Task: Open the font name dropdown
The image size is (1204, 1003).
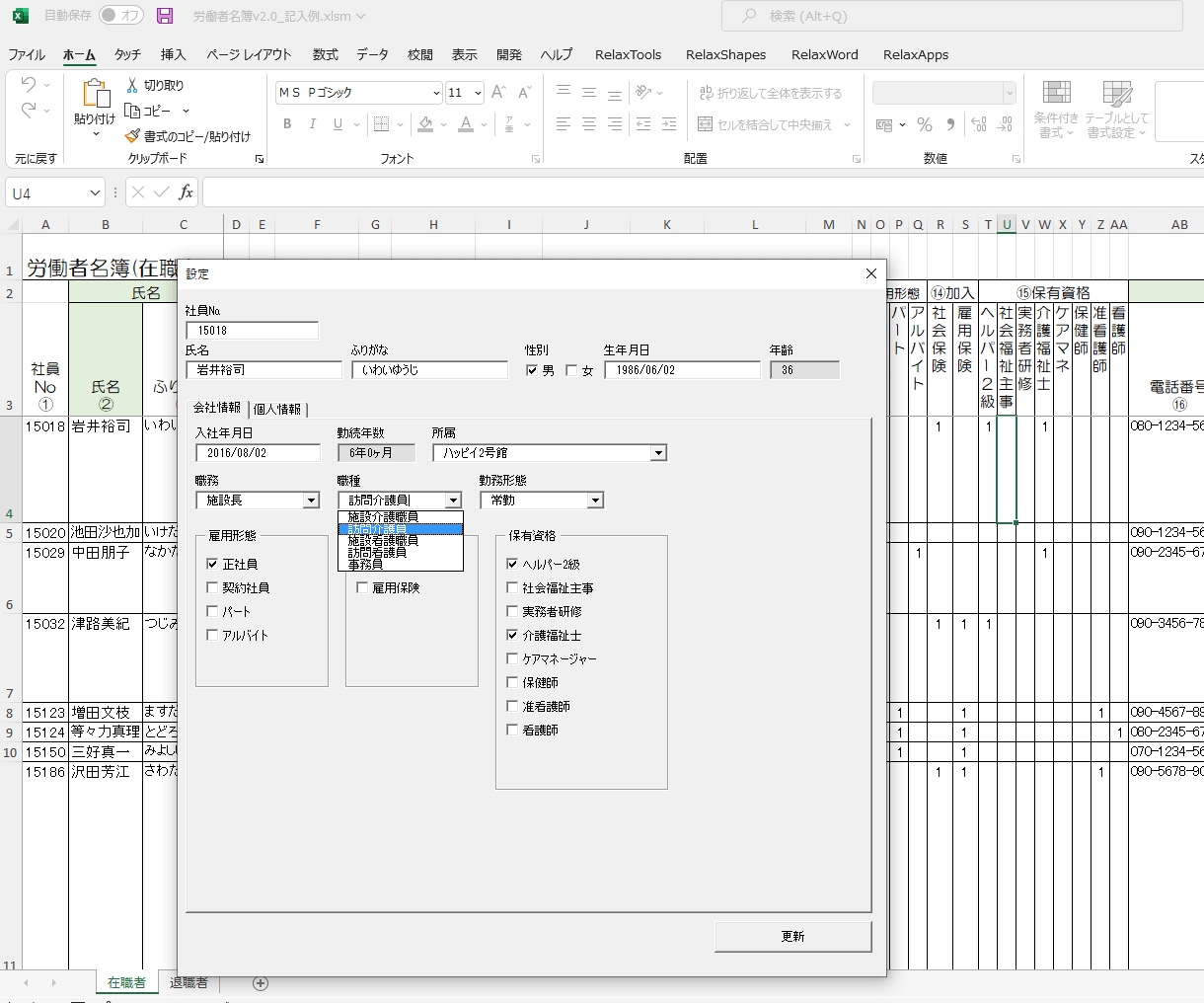Action: [x=436, y=93]
